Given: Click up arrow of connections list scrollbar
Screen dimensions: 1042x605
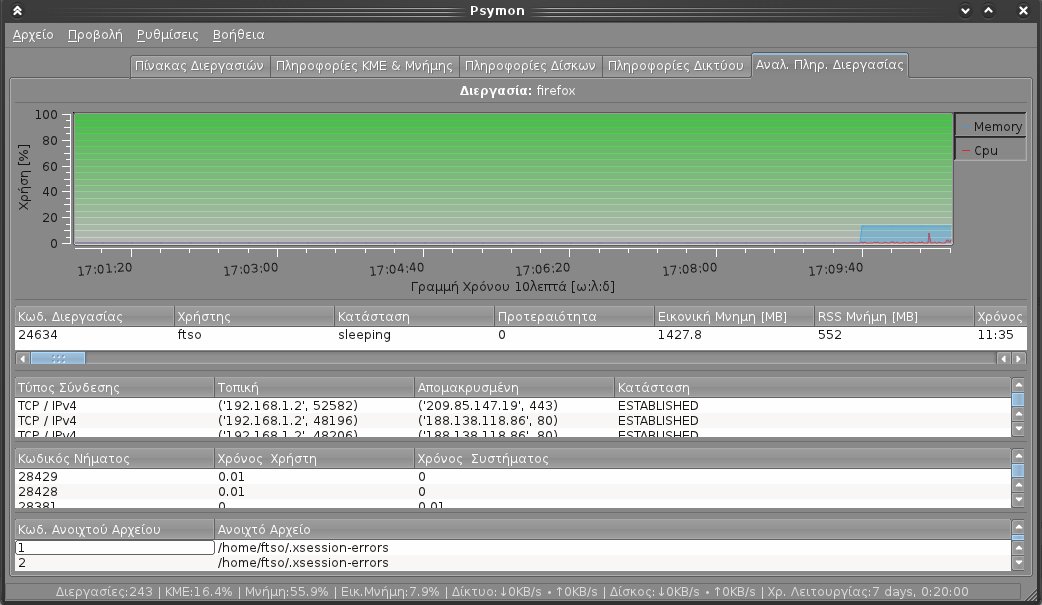Looking at the screenshot, I should [1018, 385].
